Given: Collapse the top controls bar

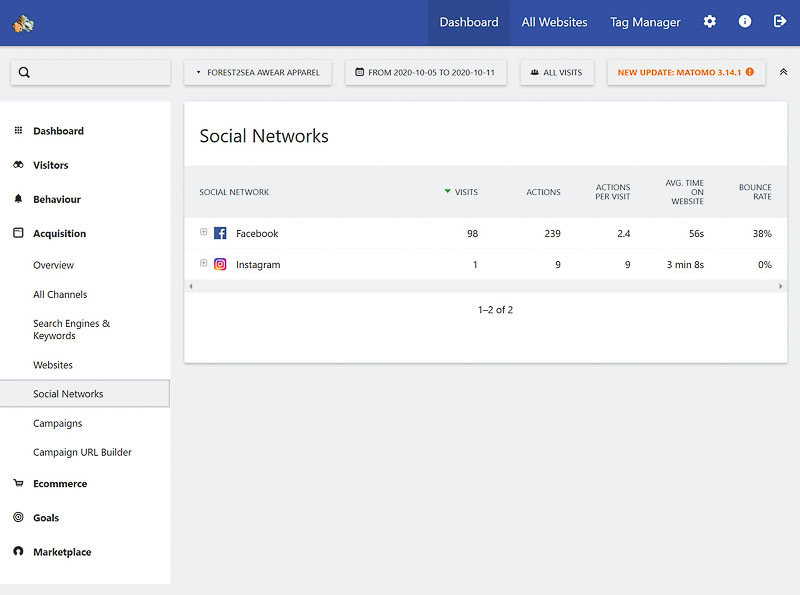Looking at the screenshot, I should coord(783,72).
